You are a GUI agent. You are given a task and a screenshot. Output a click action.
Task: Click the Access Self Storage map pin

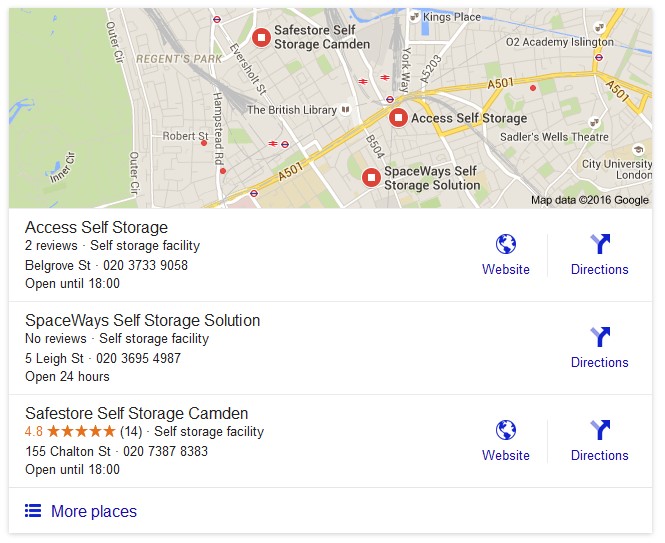pos(398,118)
